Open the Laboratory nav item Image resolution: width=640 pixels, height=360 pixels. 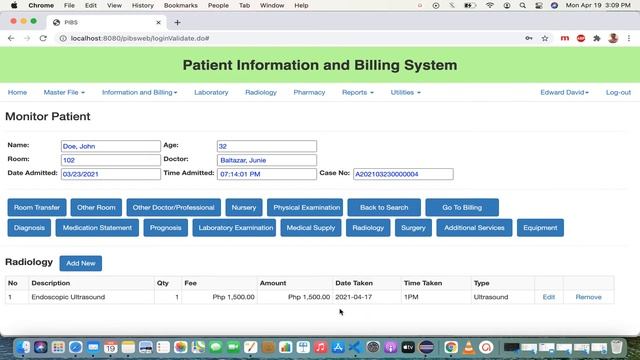pyautogui.click(x=211, y=92)
